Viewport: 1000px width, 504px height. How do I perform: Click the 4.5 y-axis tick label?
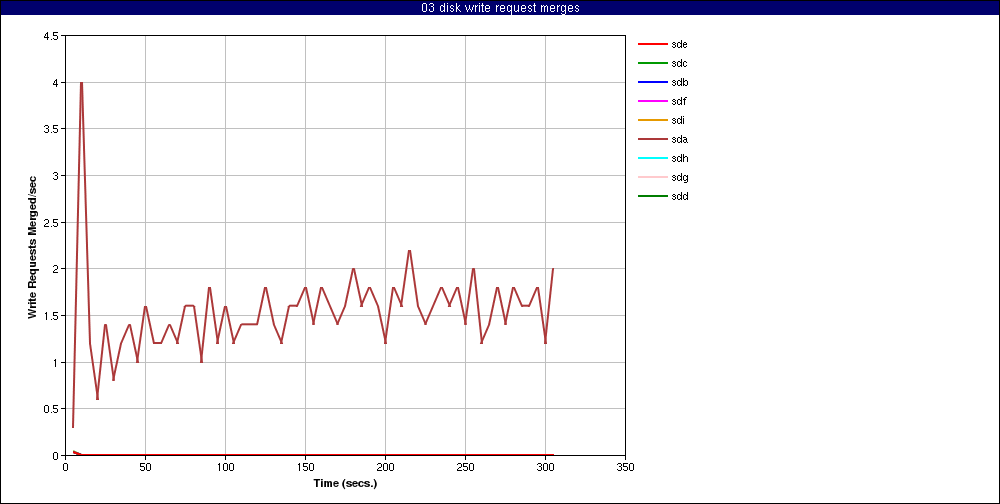[52, 36]
